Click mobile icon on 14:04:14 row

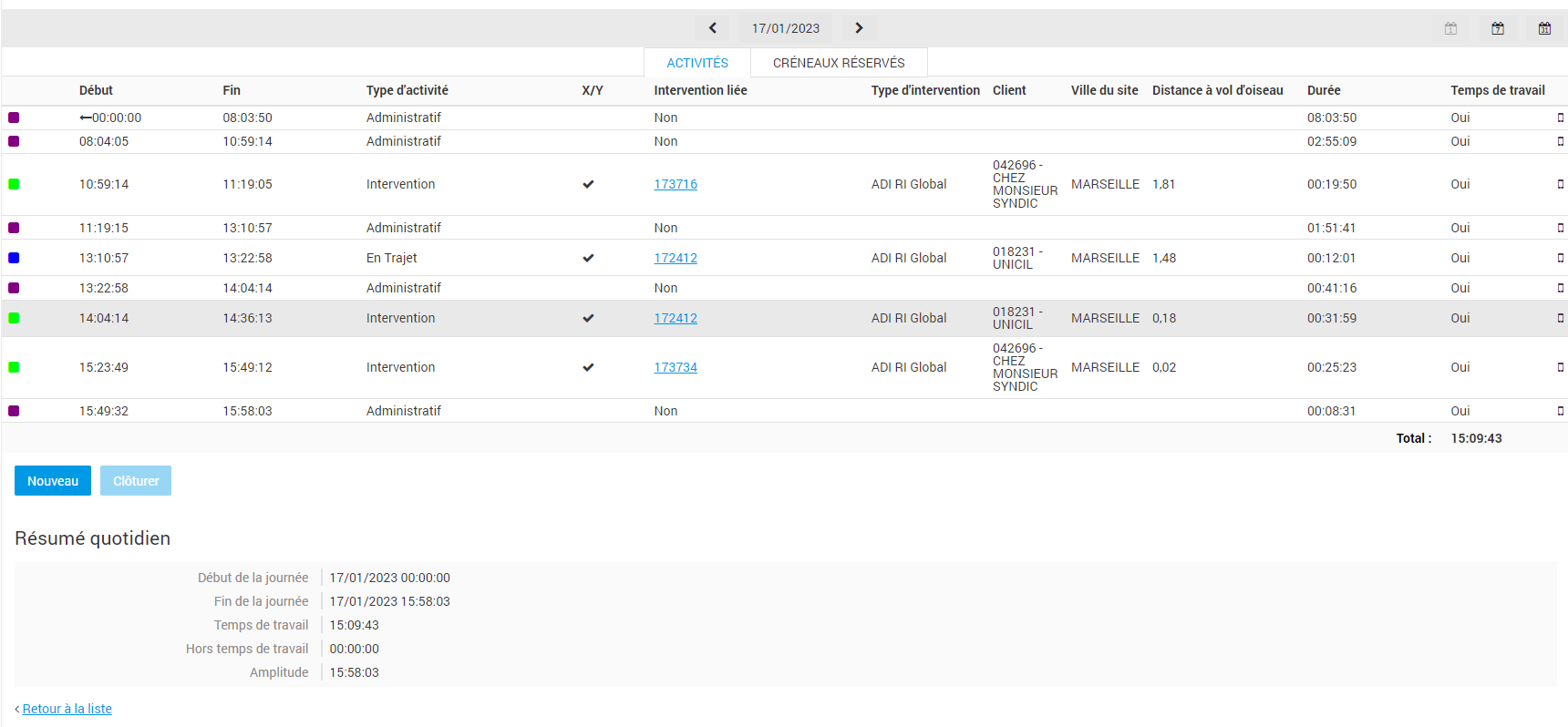coord(1560,318)
